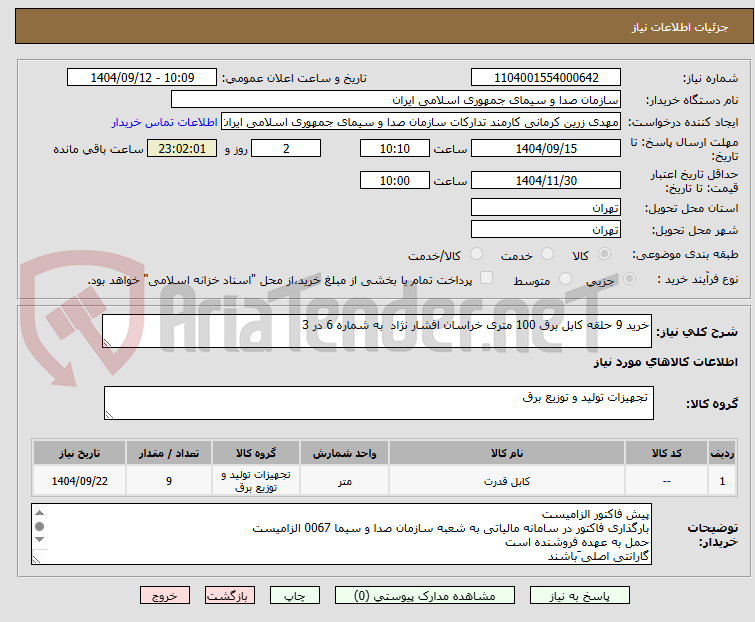Click scroll down arrow in buyer notes
The height and width of the screenshot is (622, 755).
(39, 539)
